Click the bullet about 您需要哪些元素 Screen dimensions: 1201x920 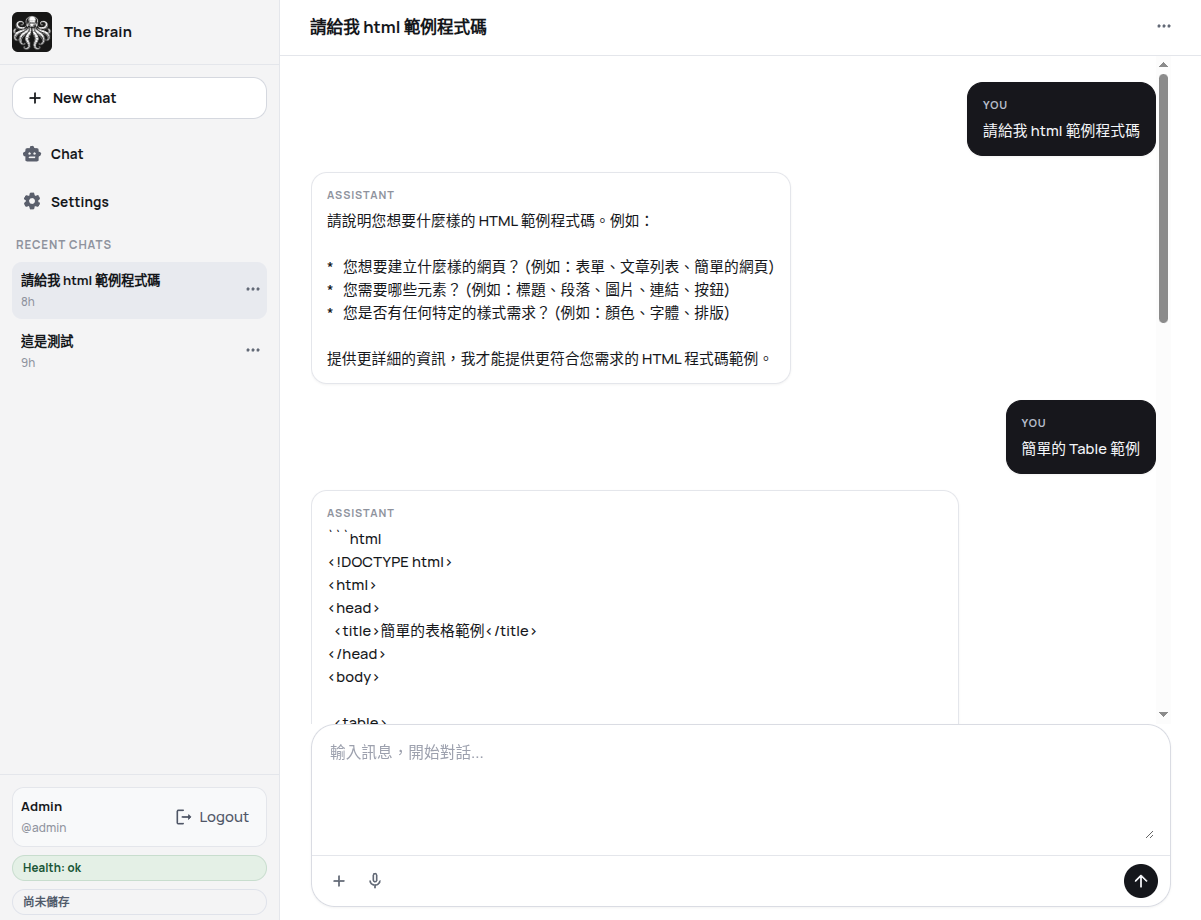[528, 290]
